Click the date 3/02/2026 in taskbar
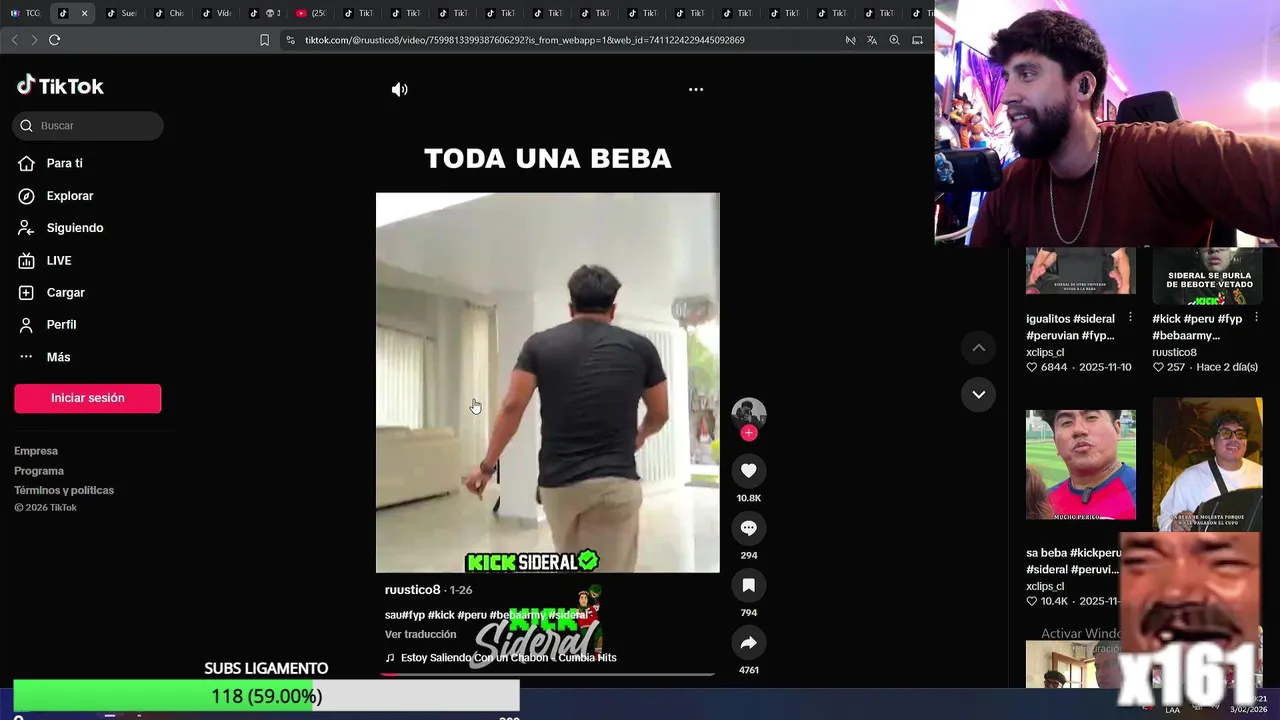The height and width of the screenshot is (720, 1280). click(1248, 710)
